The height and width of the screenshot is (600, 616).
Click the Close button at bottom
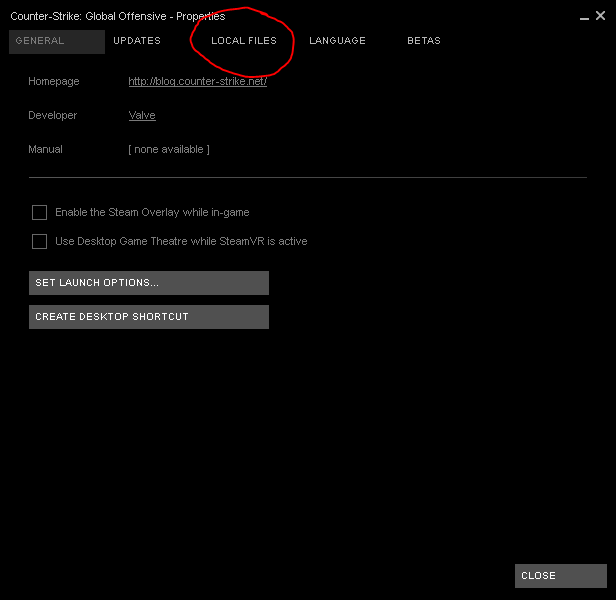point(561,576)
